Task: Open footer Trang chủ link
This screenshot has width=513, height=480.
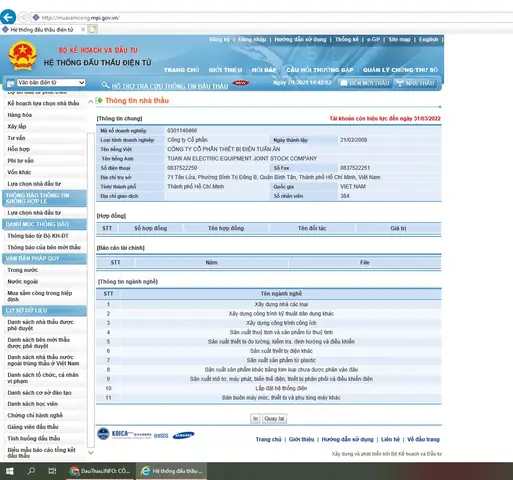Action: (x=269, y=439)
